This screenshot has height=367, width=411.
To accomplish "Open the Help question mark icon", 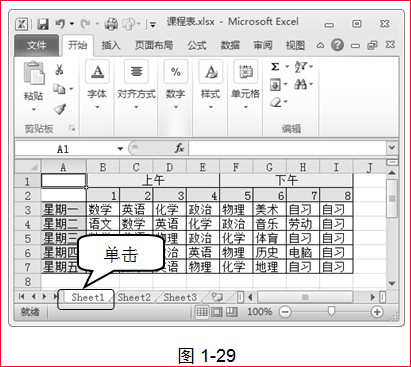I will 337,45.
